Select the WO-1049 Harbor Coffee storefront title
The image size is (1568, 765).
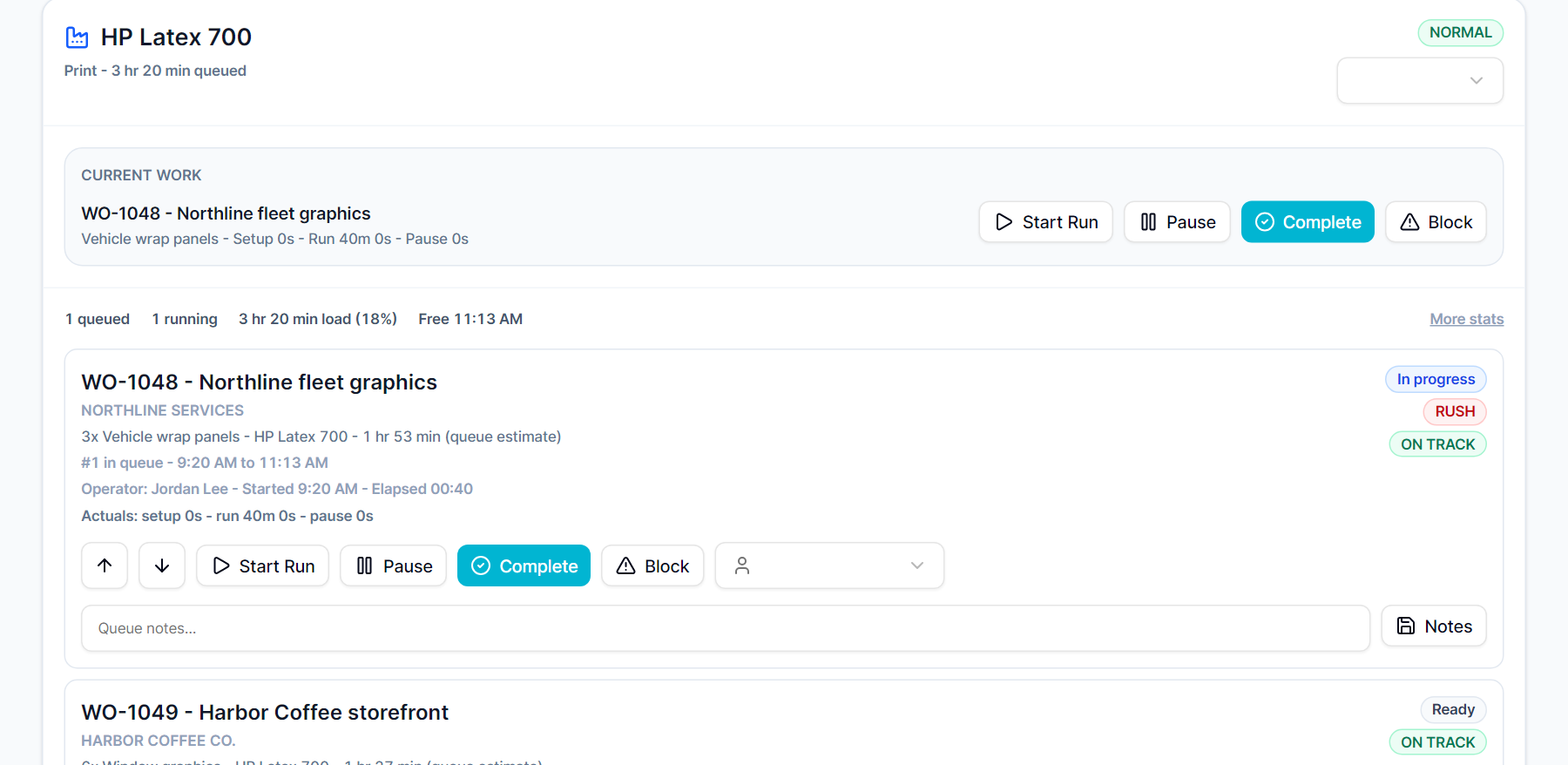265,713
